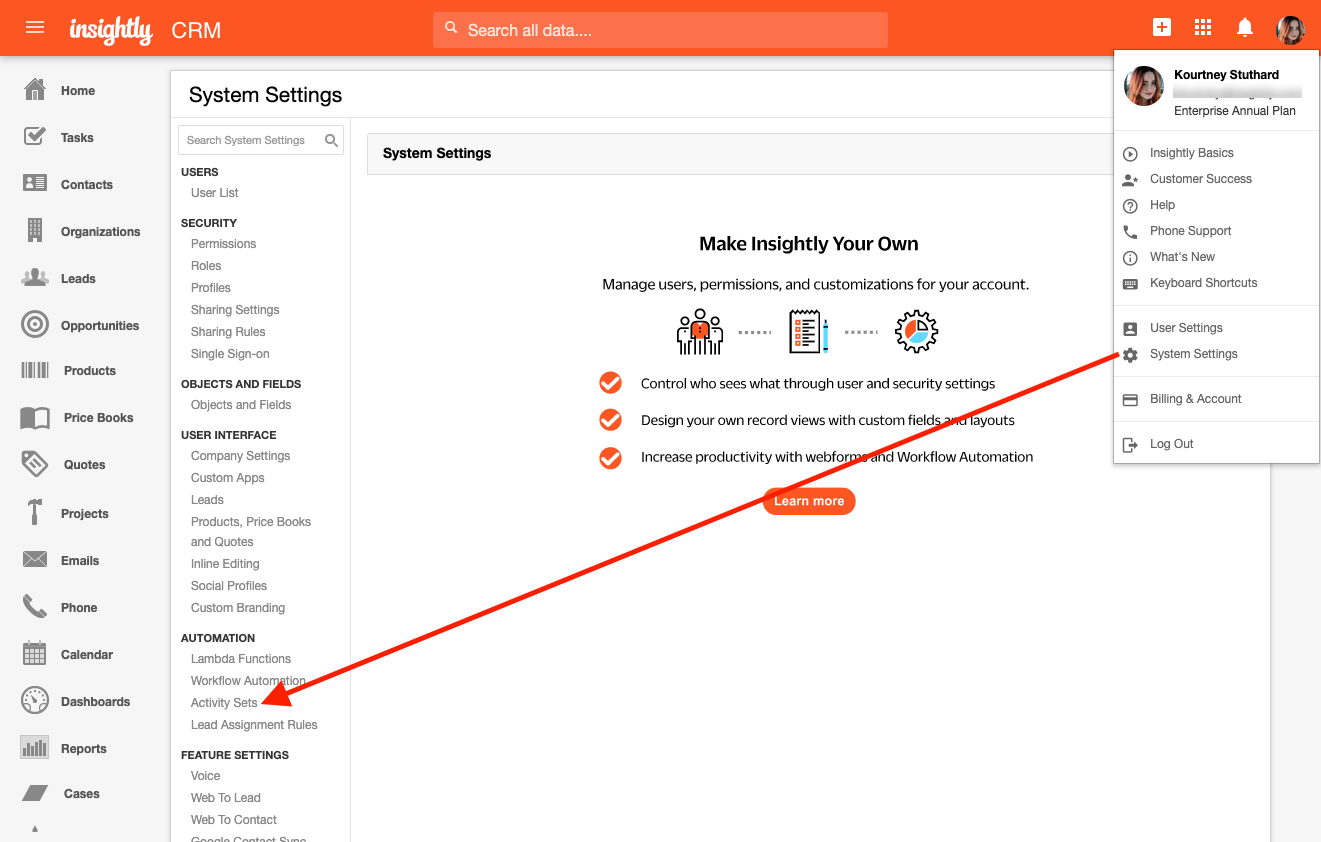Open Insightly Basics from user menu
Viewport: 1321px width, 842px height.
[1192, 153]
